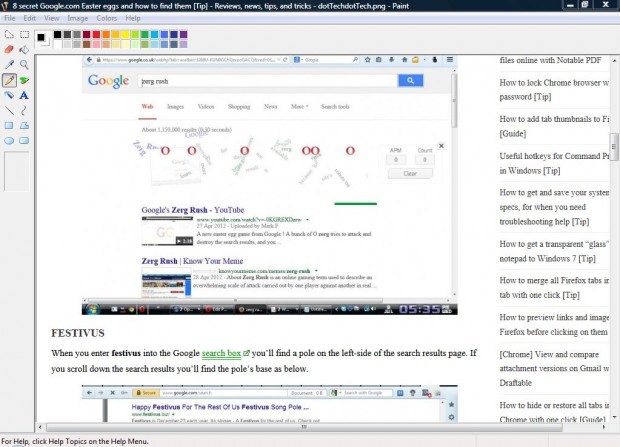Click the vertical scrollbar down arrow
The width and height of the screenshot is (620, 447).
(x=614, y=417)
